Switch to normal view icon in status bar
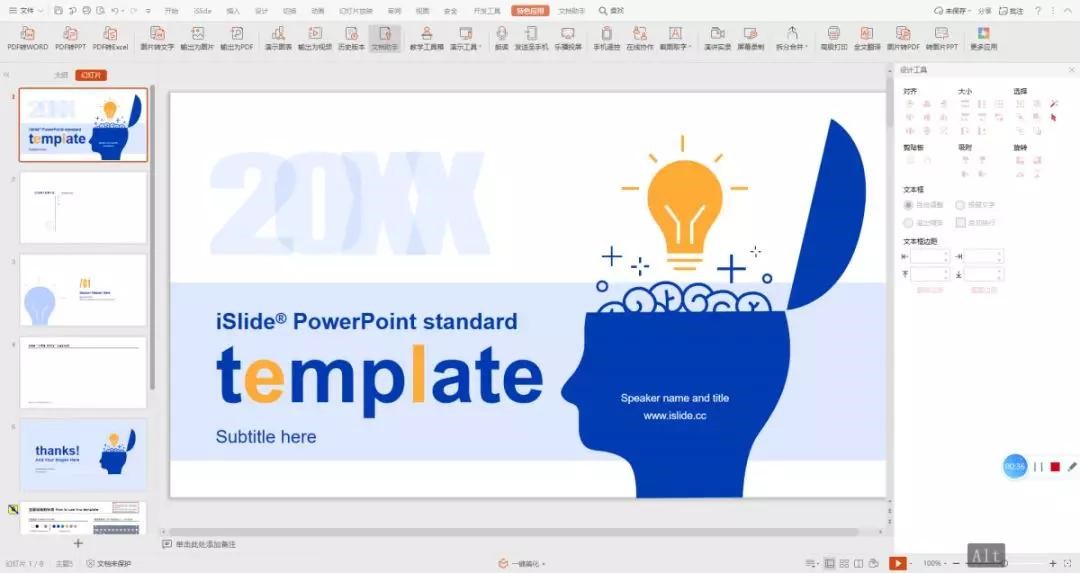1080x573 pixels. pos(829,563)
